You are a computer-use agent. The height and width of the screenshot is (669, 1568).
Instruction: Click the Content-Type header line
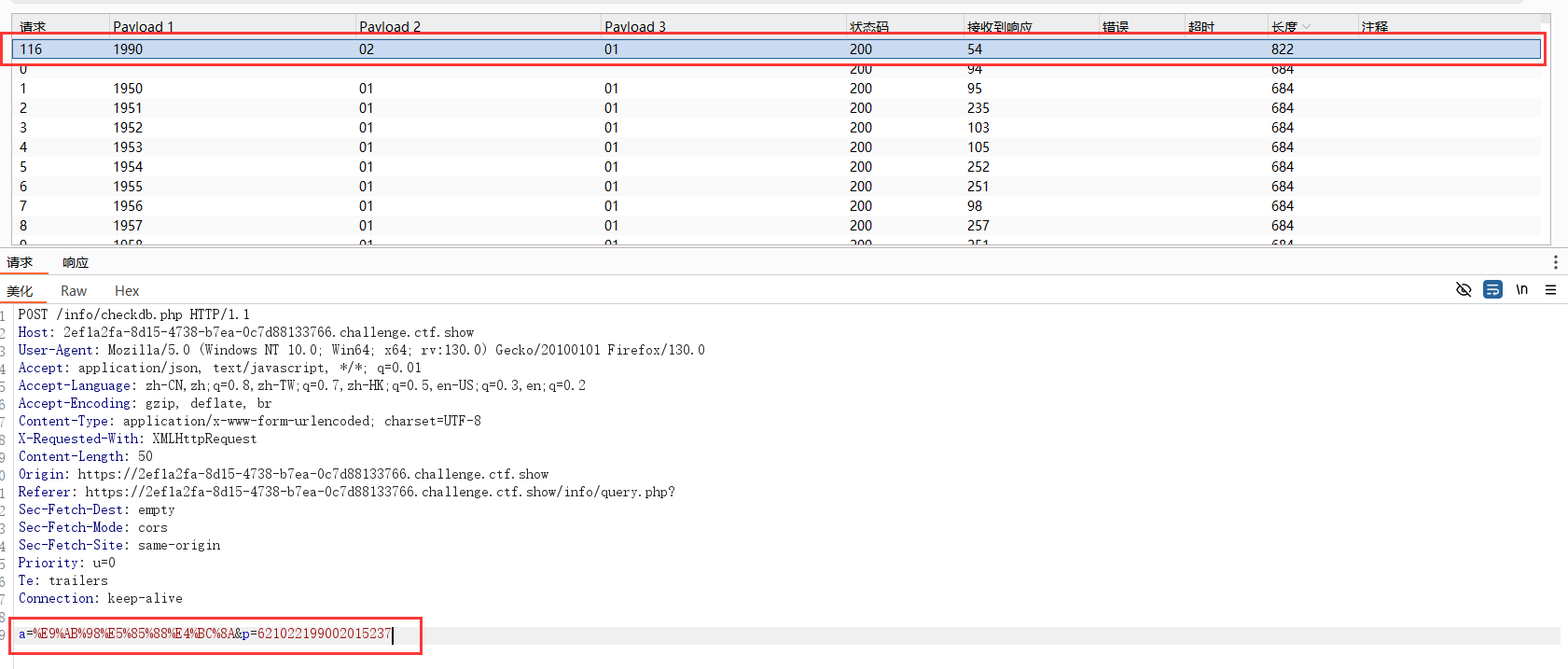(x=250, y=421)
